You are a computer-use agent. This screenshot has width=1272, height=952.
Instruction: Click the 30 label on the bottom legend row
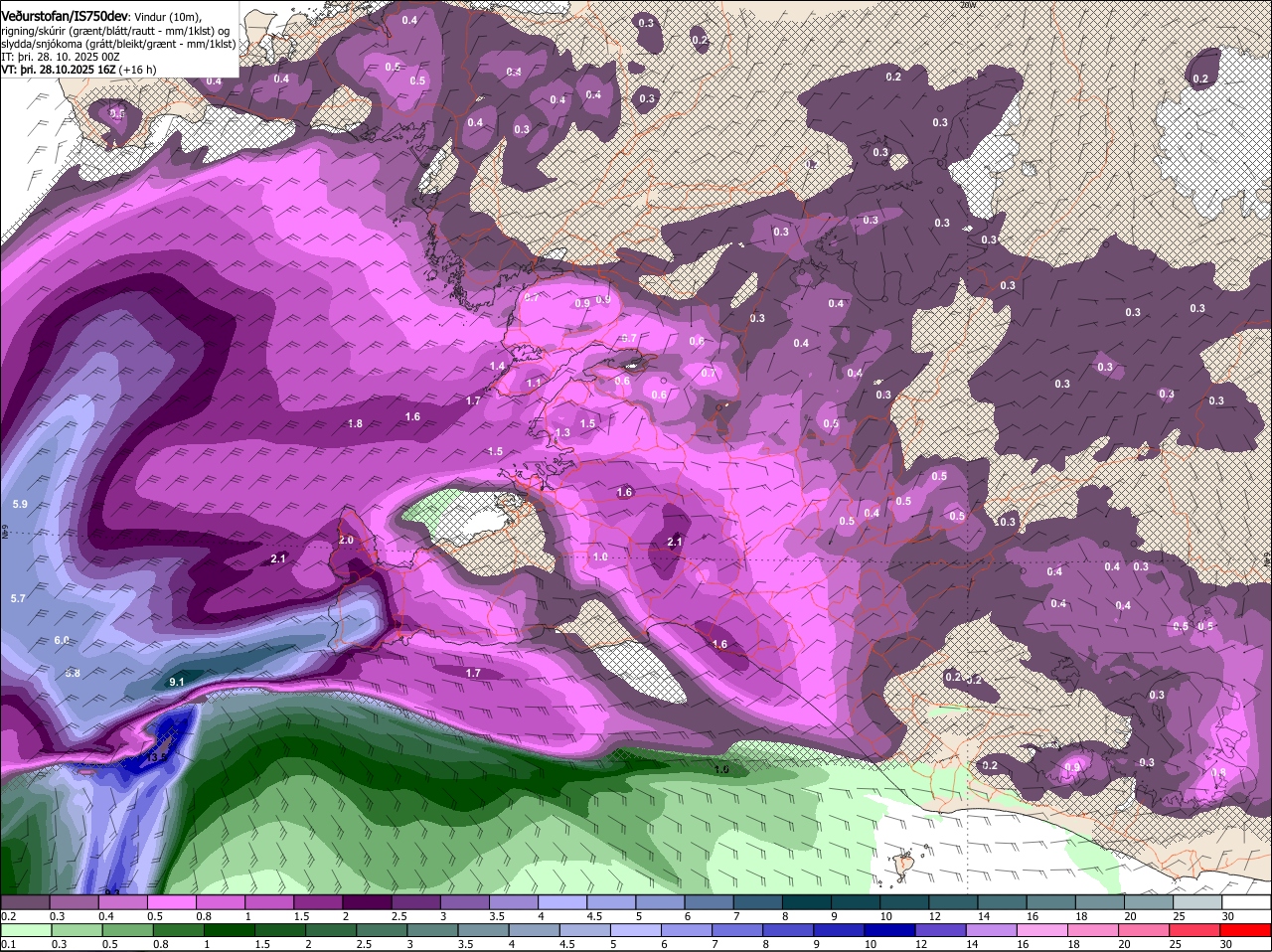tap(1226, 944)
